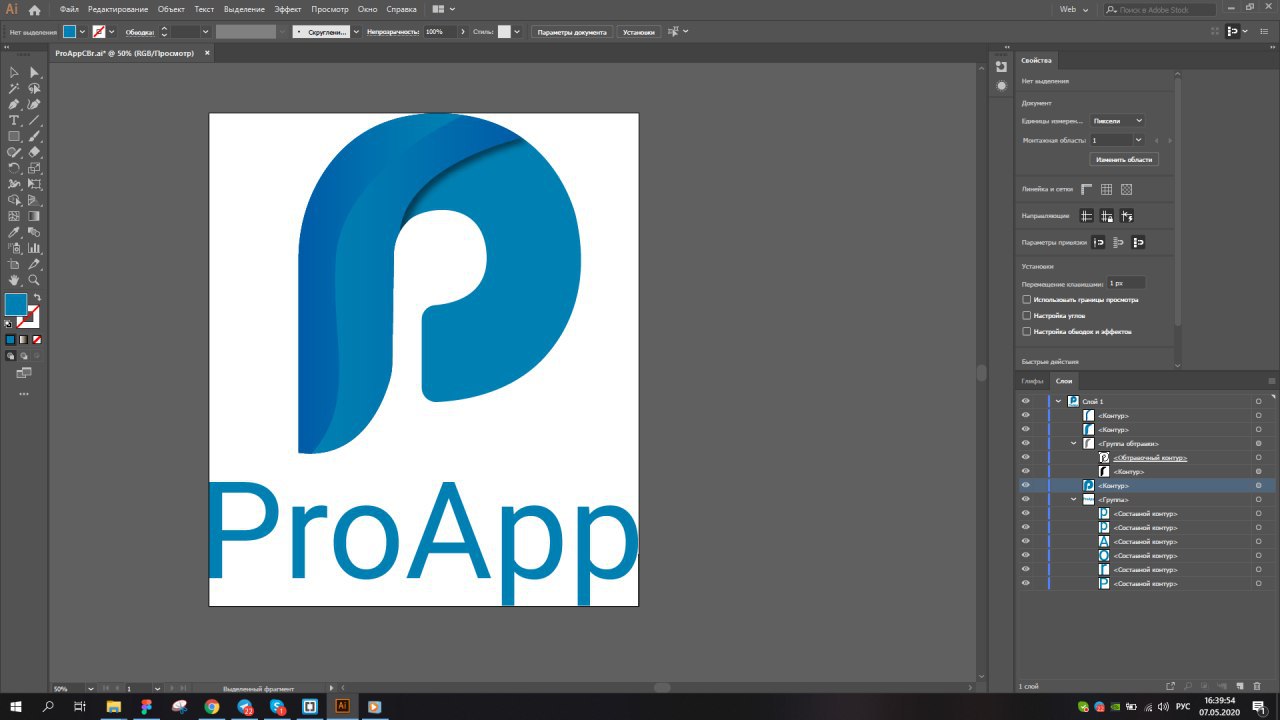Delete selection using Layers panel trash icon
Viewport: 1280px width, 720px height.
coord(1257,686)
